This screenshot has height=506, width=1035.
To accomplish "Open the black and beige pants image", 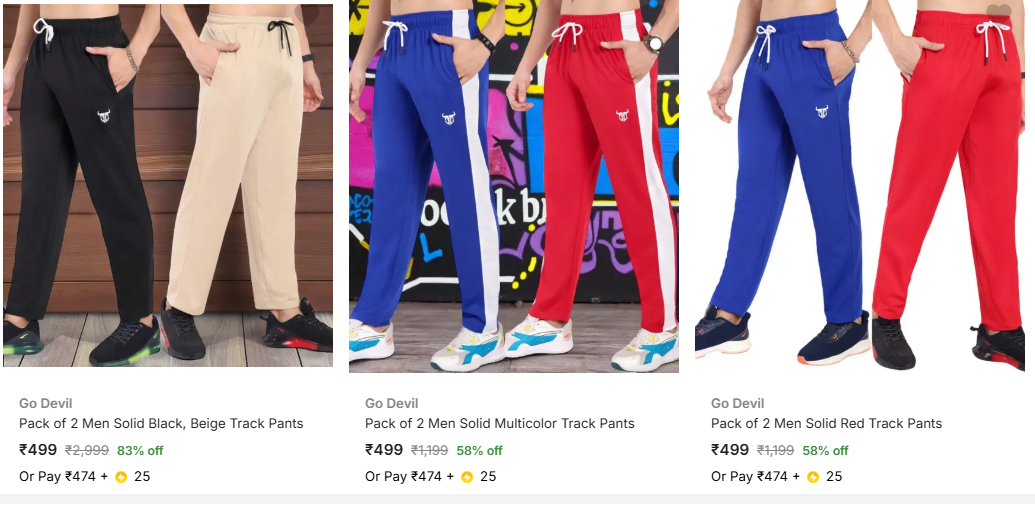I will 168,185.
